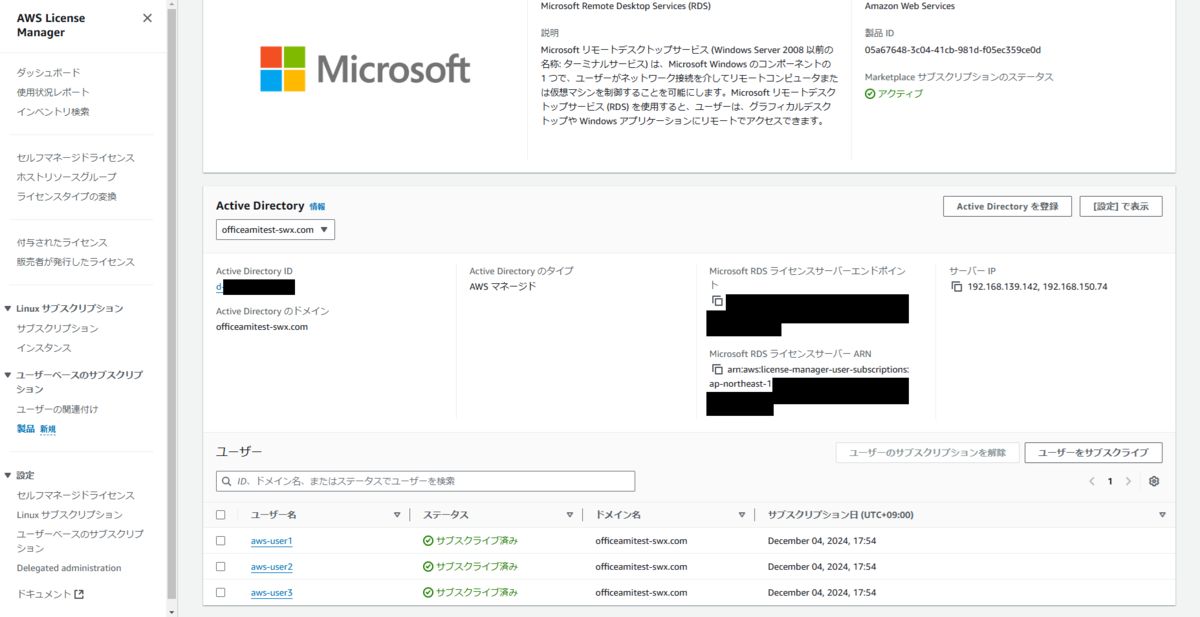This screenshot has height=617, width=1200.
Task: Copy the RDS license server endpoint
Action: 717,301
